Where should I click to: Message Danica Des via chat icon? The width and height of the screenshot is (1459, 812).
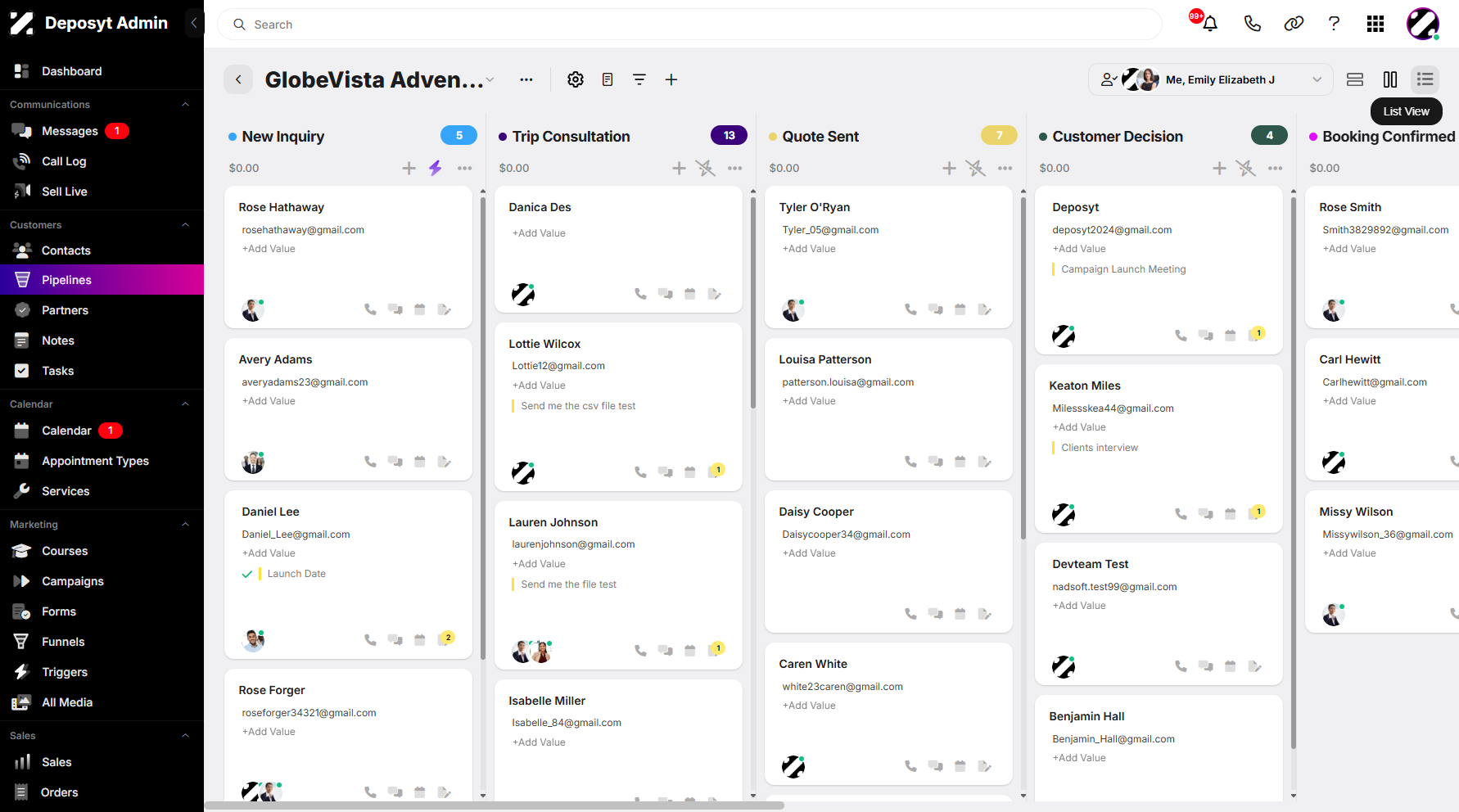666,294
